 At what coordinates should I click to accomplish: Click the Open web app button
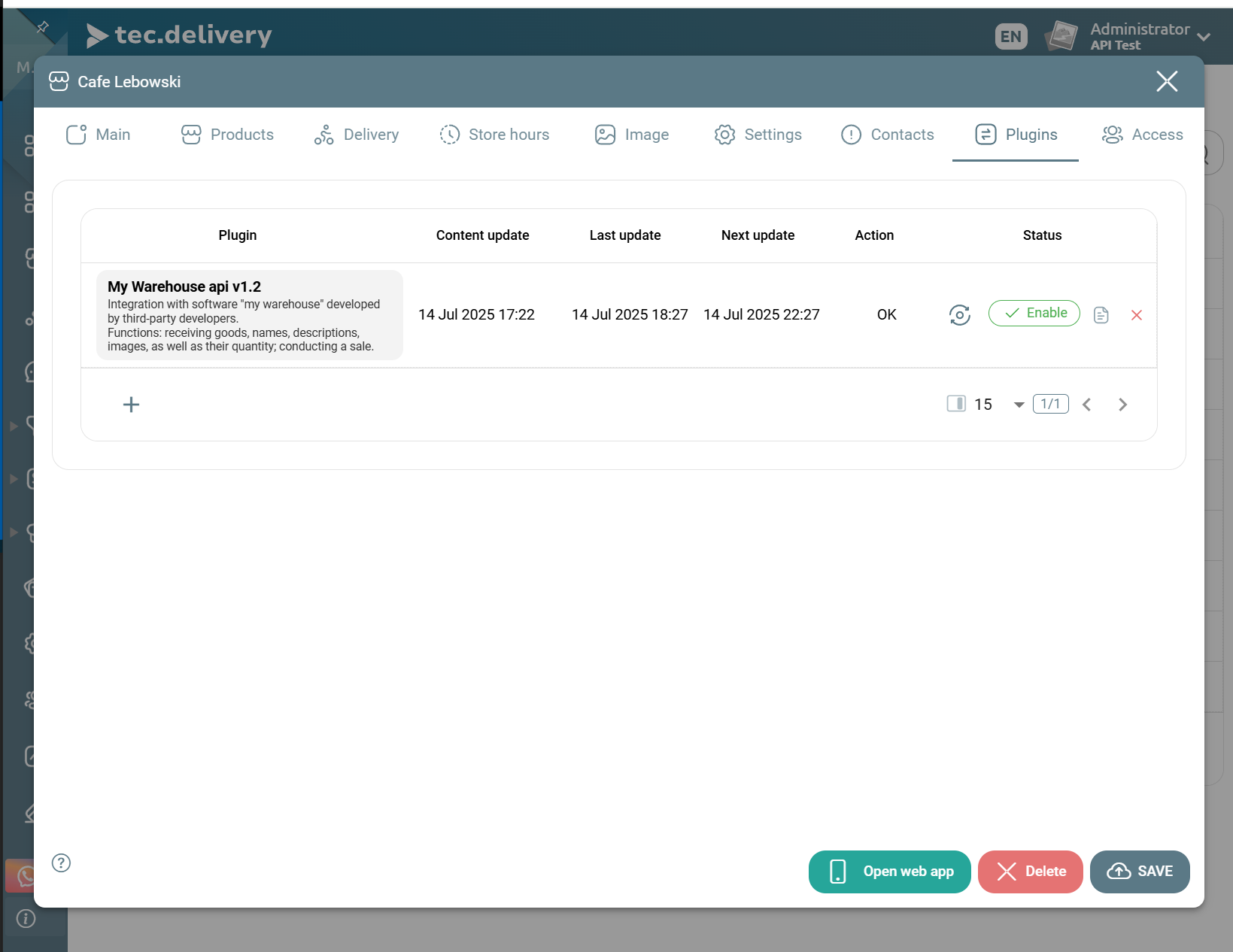coord(890,872)
